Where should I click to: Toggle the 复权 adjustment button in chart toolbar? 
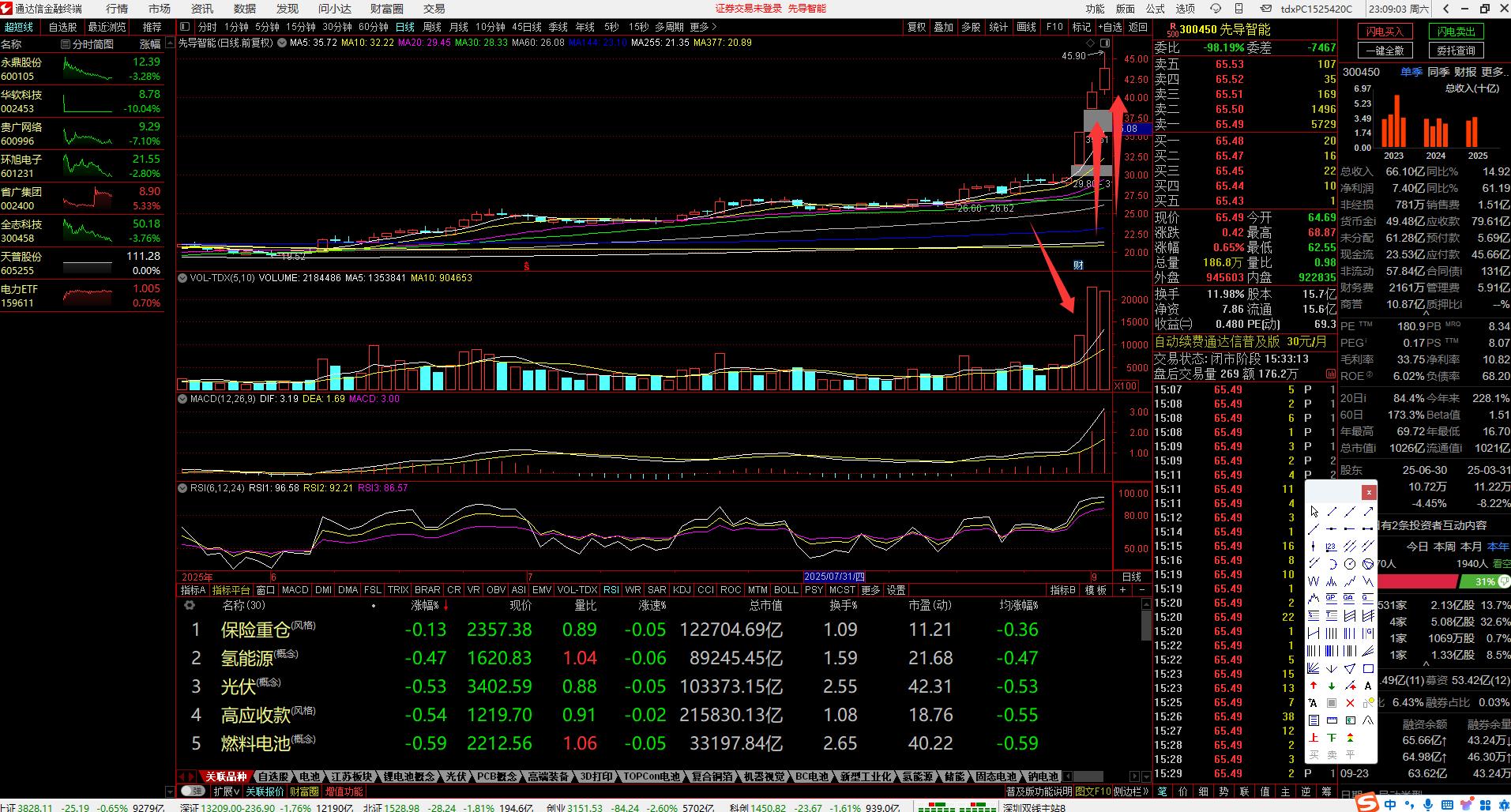(x=916, y=27)
